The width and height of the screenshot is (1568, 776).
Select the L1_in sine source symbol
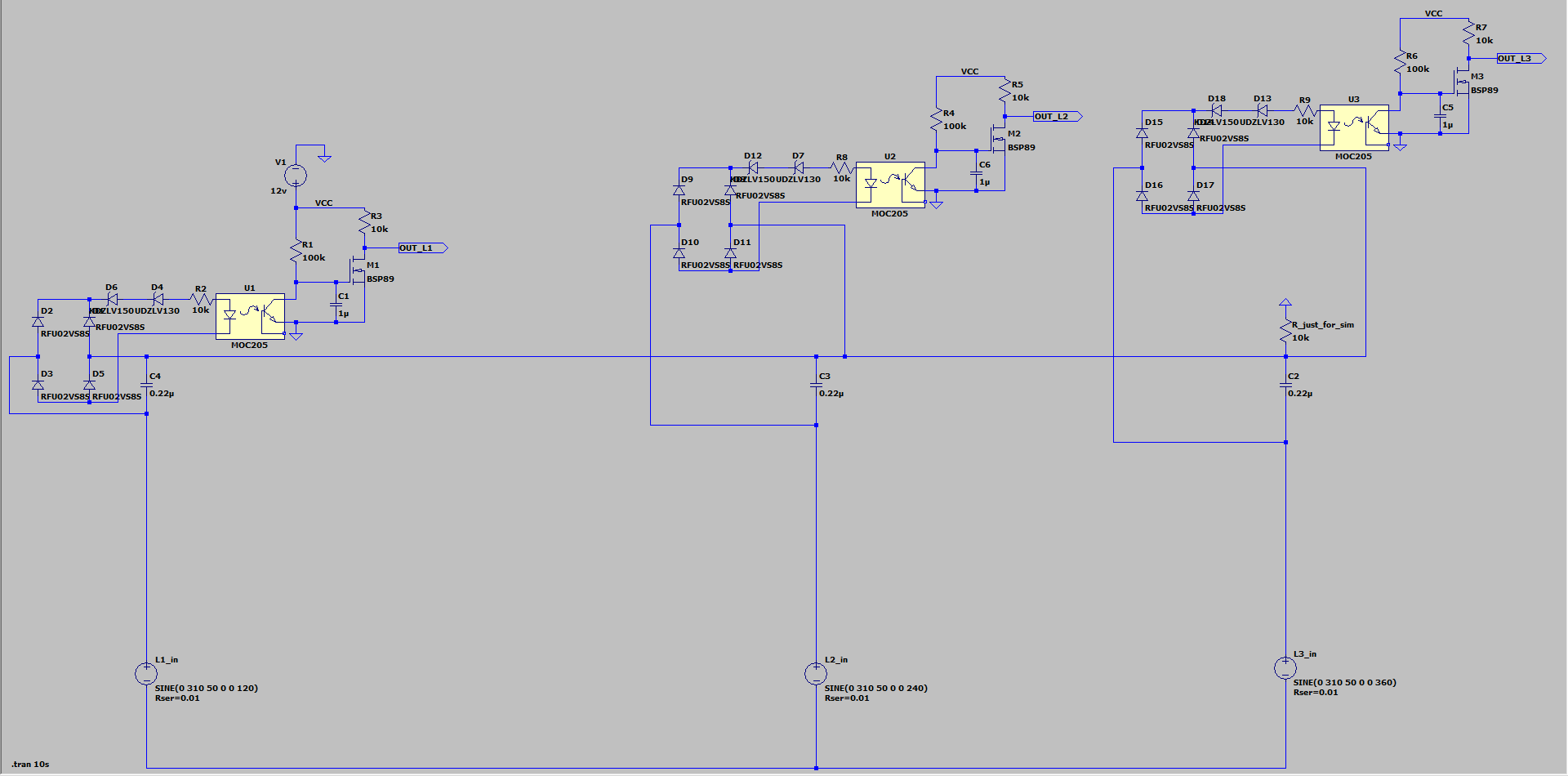click(145, 672)
